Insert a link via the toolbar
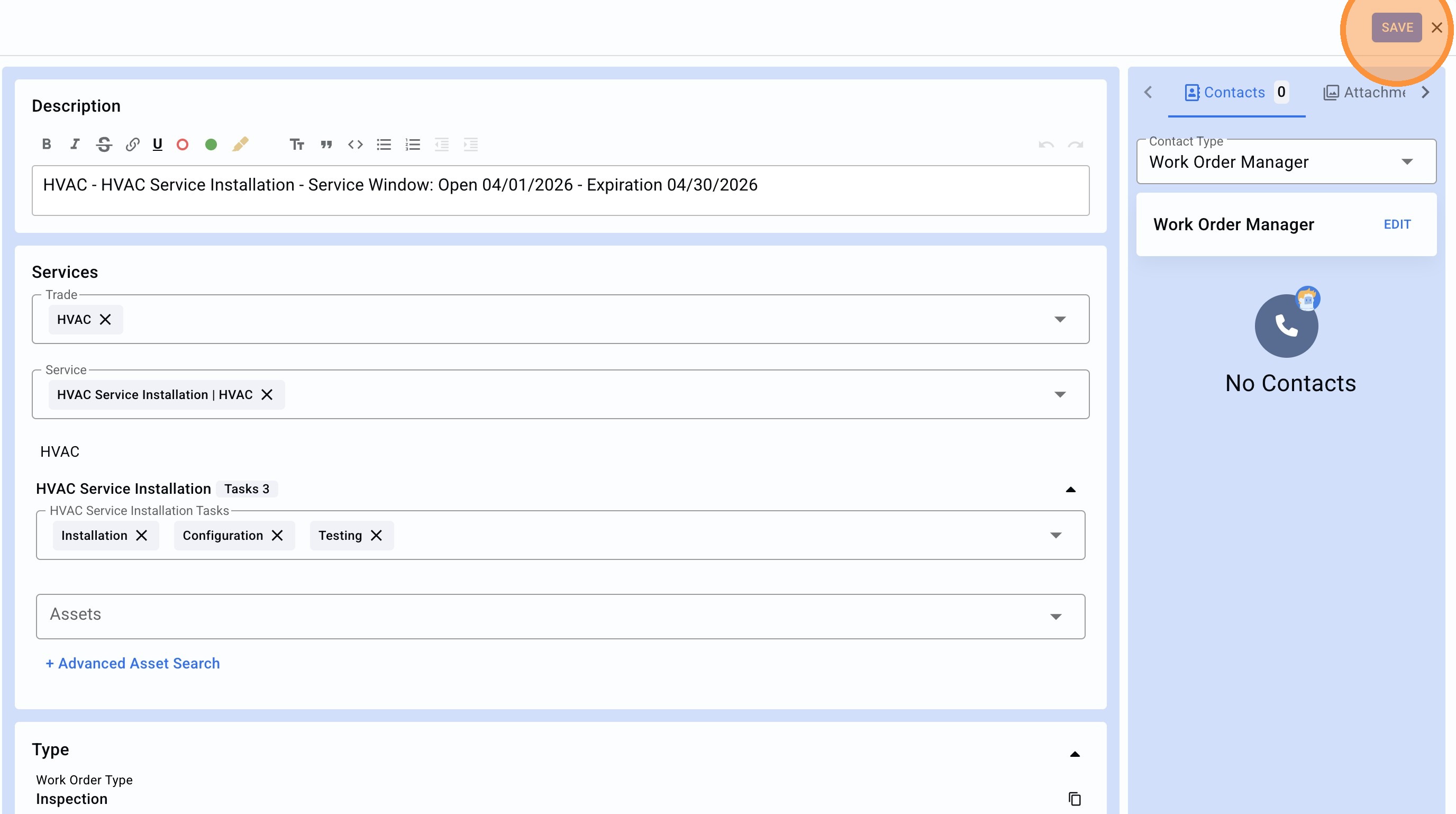 click(x=132, y=144)
